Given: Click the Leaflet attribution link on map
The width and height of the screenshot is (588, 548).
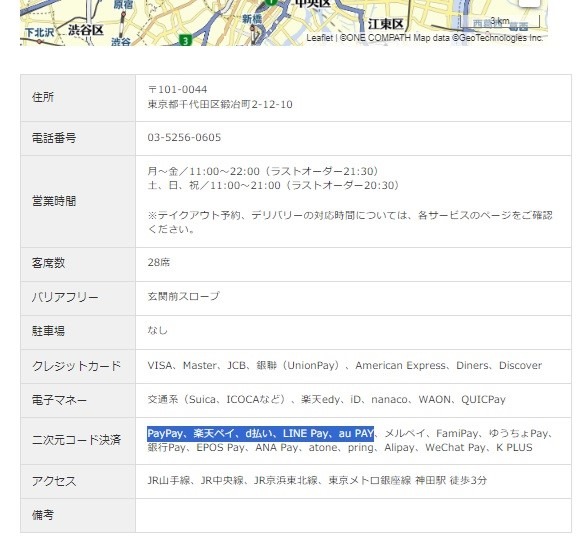Looking at the screenshot, I should pos(320,38).
